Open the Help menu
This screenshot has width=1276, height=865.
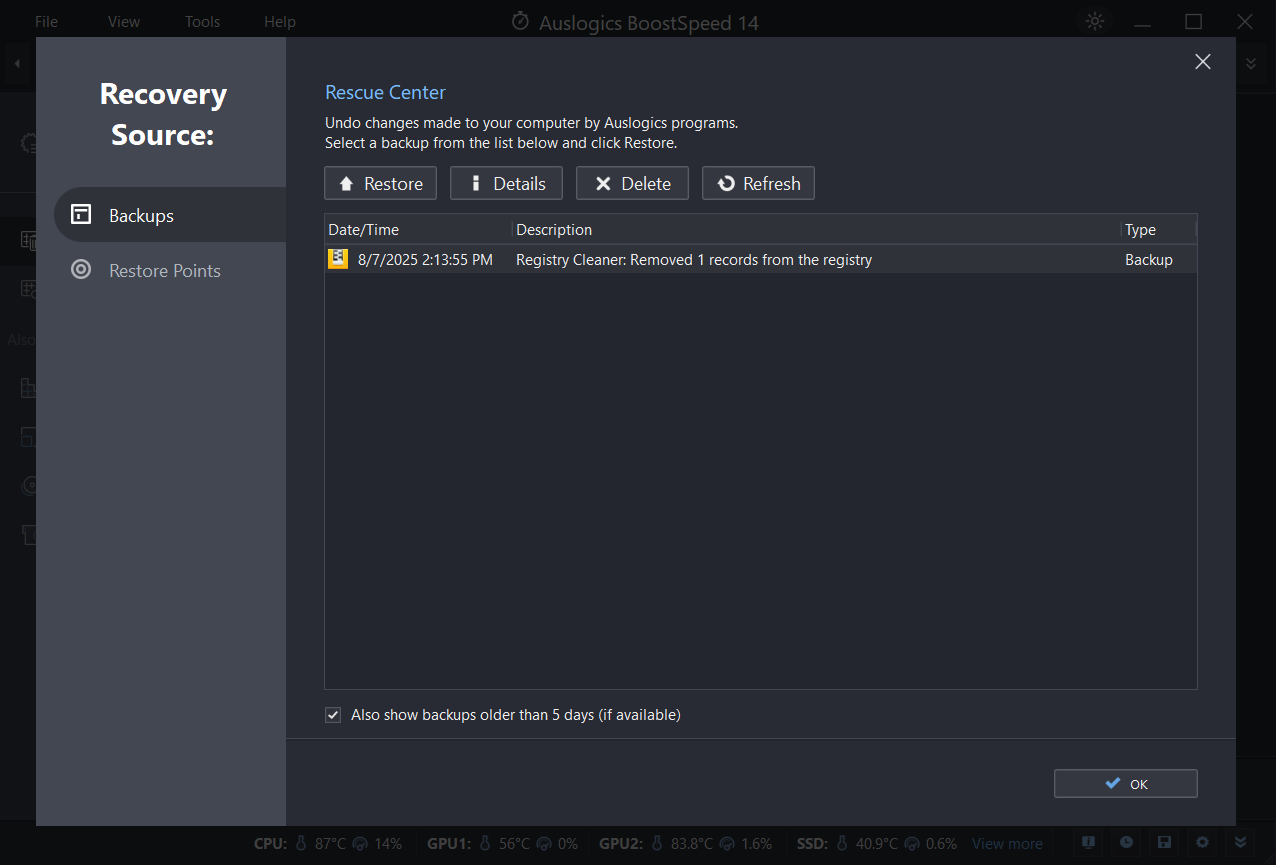click(x=280, y=21)
